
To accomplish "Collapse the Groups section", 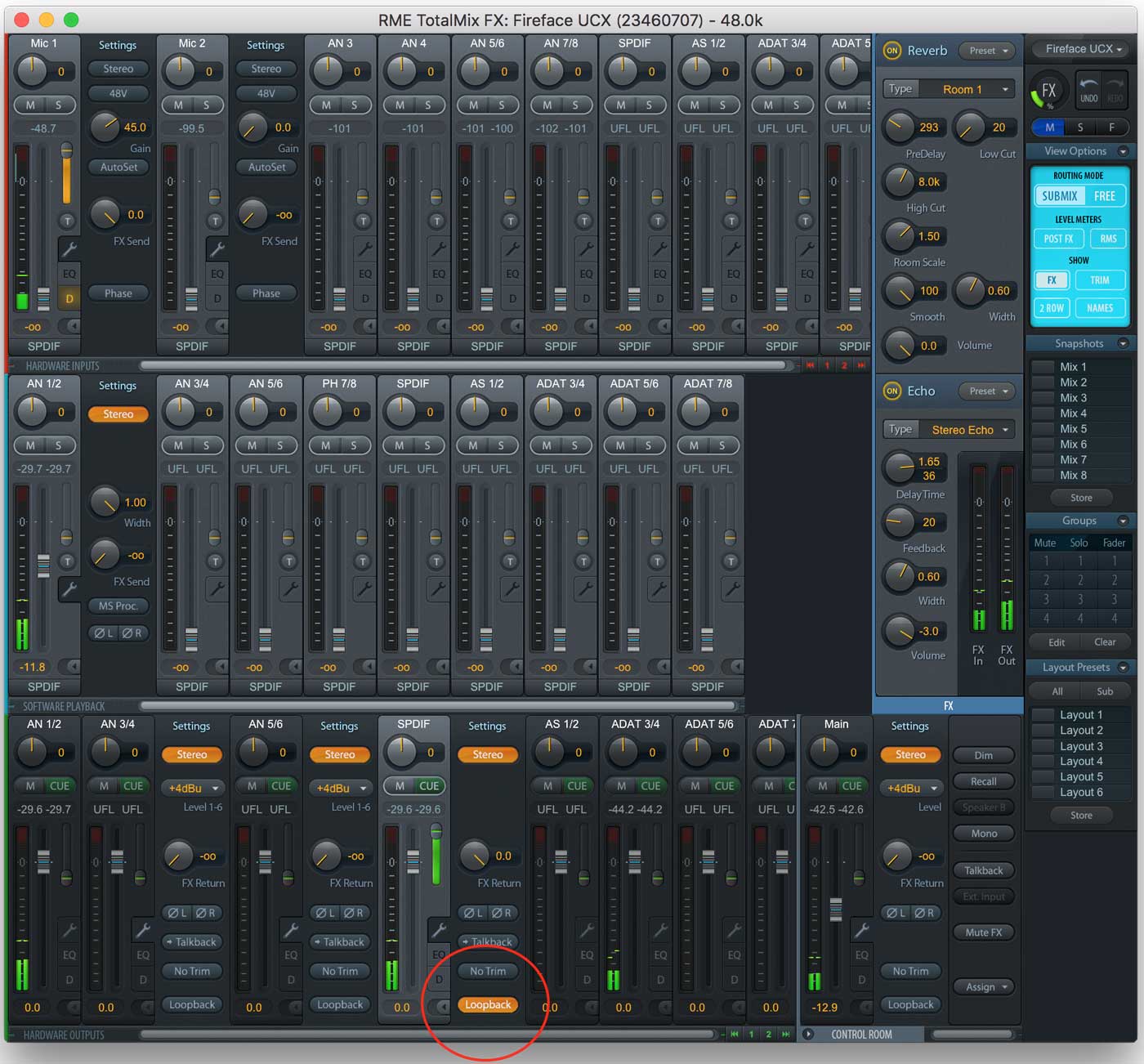I will (x=1123, y=521).
